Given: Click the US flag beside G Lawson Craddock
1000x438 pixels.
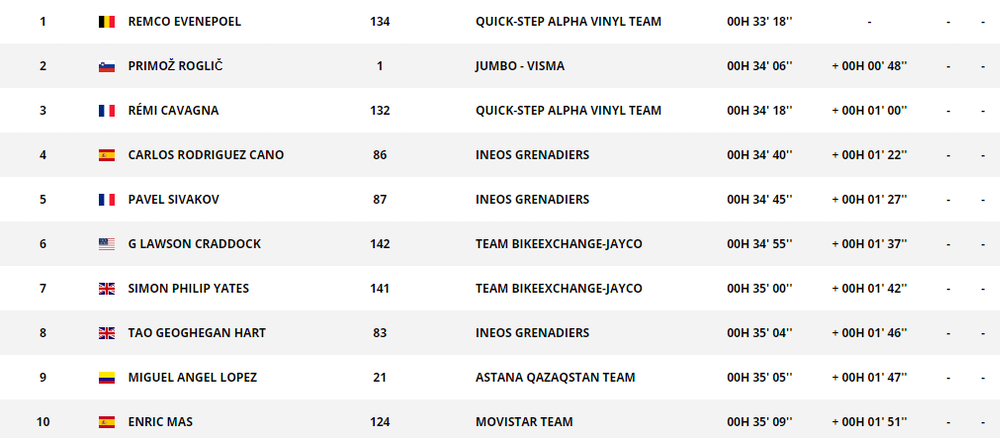Looking at the screenshot, I should pyautogui.click(x=106, y=245).
